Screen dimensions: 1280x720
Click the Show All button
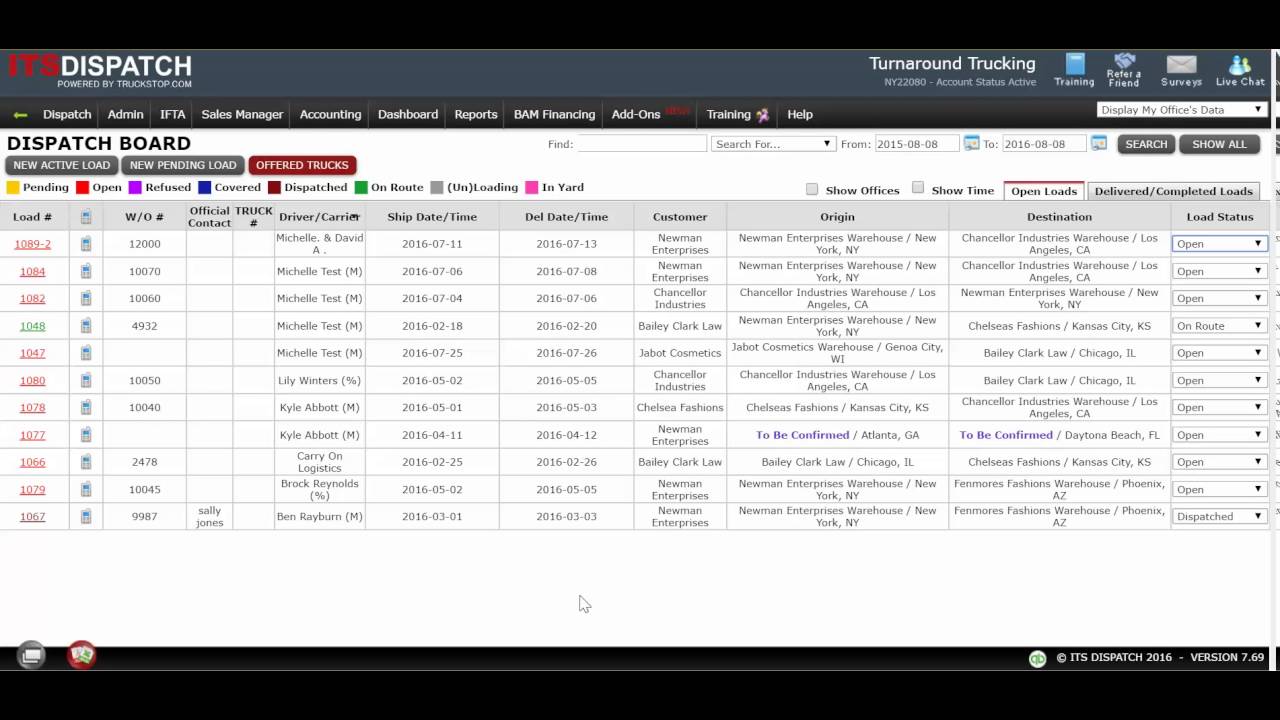1219,144
